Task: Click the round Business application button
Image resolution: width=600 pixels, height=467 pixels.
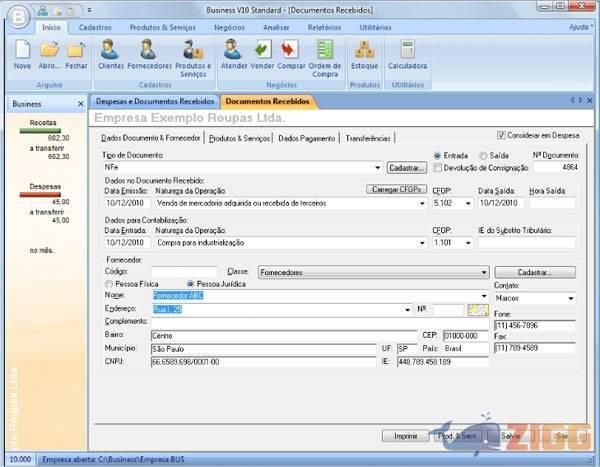Action: pyautogui.click(x=18, y=16)
